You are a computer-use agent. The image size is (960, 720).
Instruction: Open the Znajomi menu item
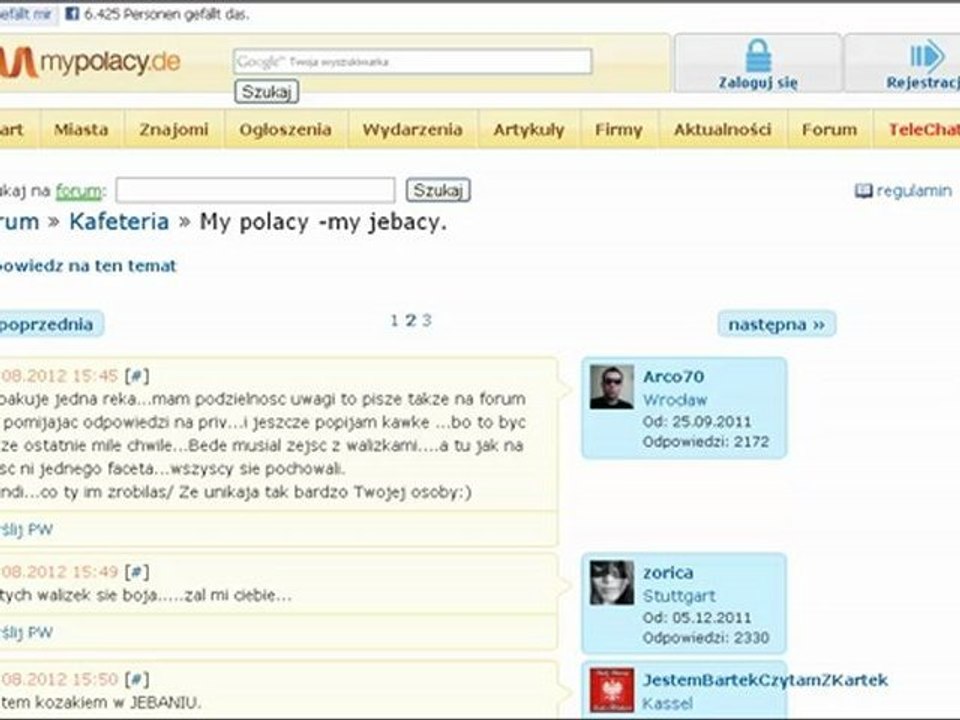174,130
